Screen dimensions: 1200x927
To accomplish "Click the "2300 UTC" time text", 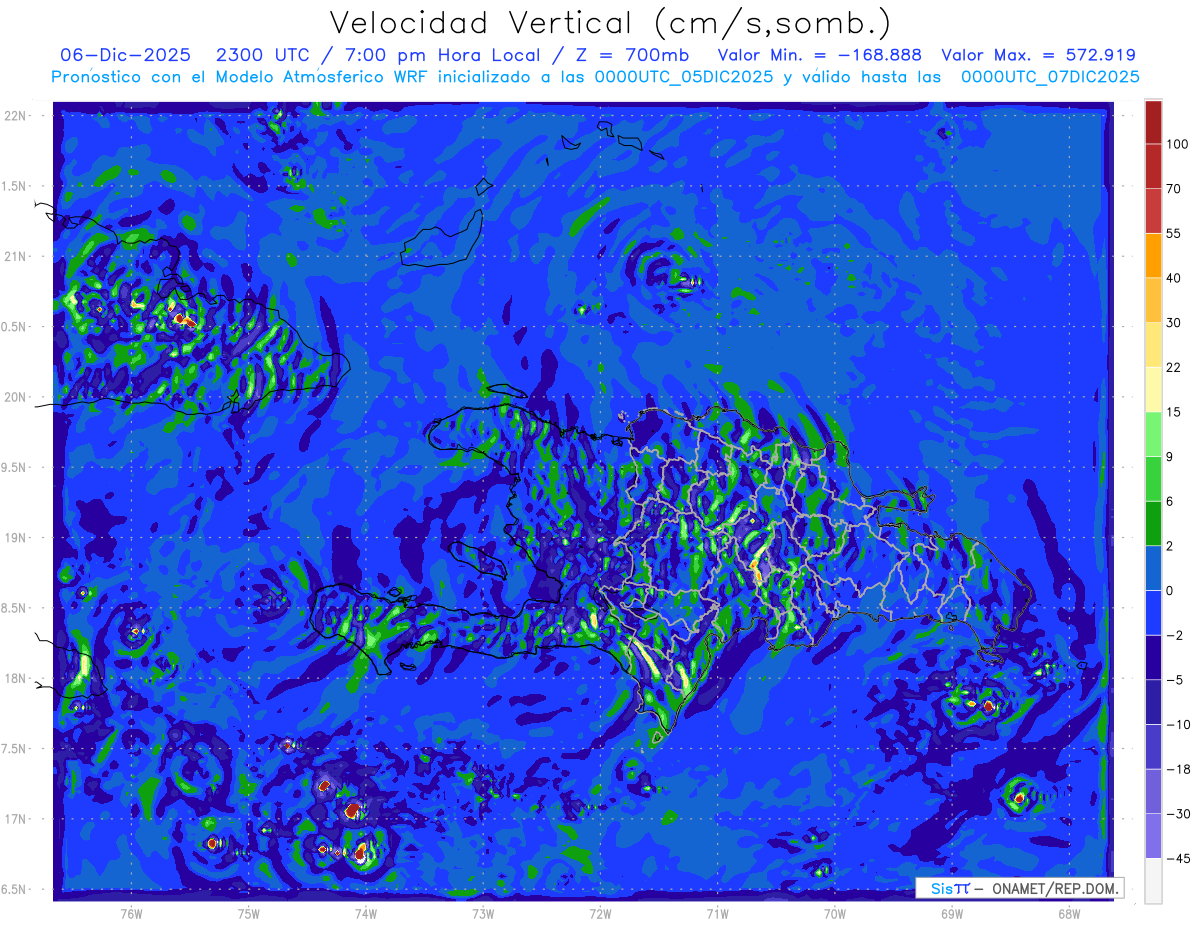I will tap(264, 55).
